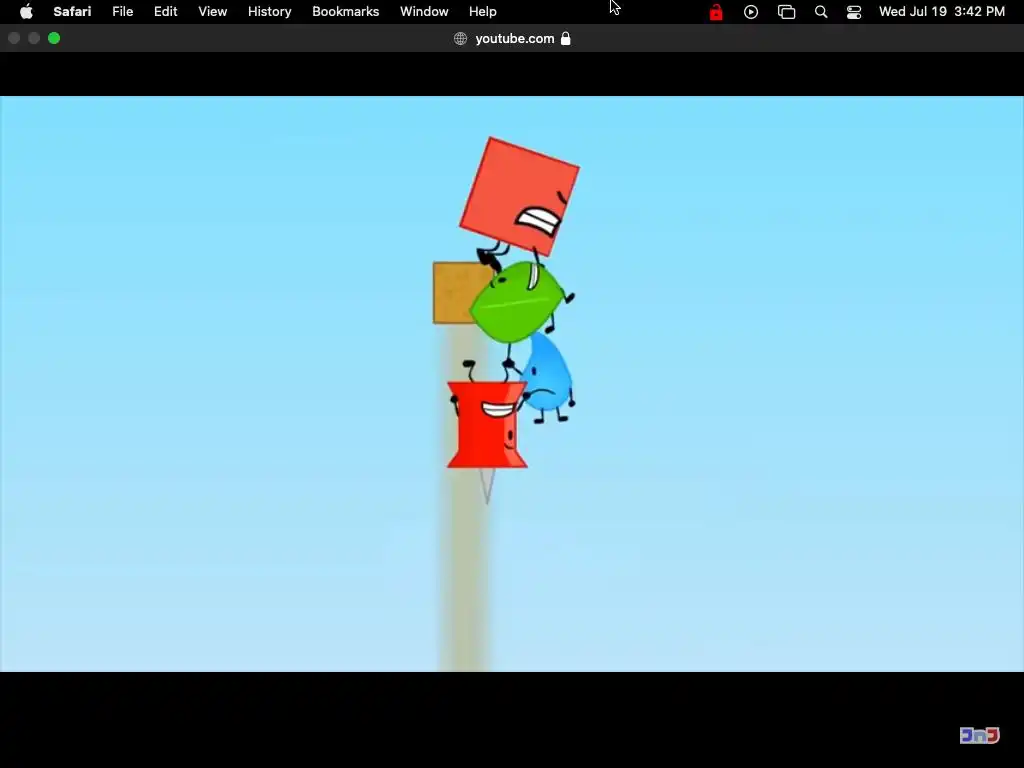Click the globe site icon
Image resolution: width=1024 pixels, height=768 pixels.
click(460, 39)
